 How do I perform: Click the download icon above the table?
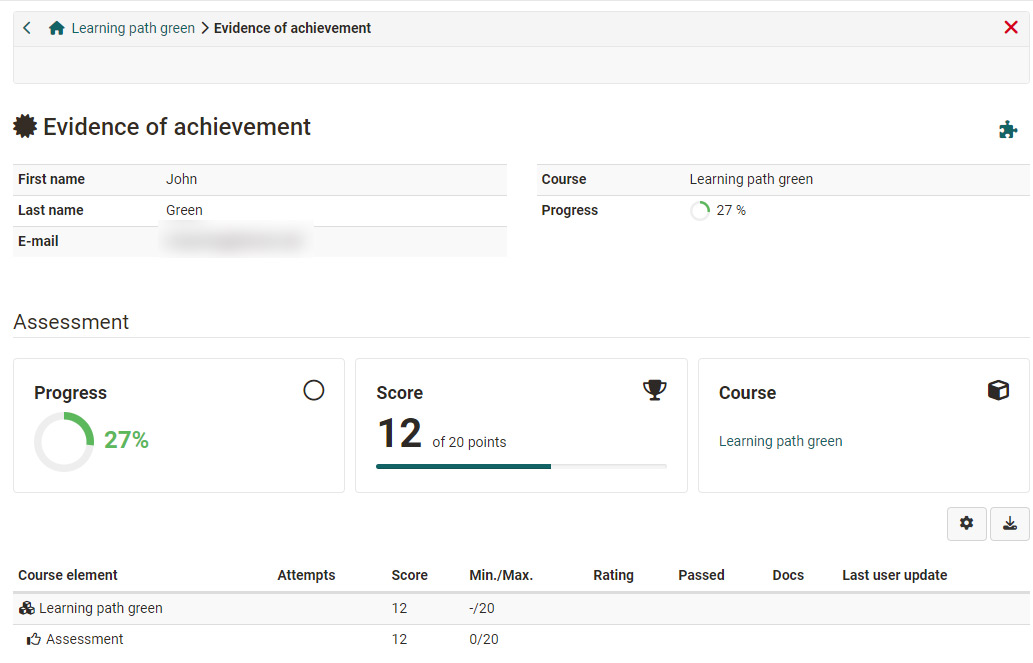(1010, 523)
